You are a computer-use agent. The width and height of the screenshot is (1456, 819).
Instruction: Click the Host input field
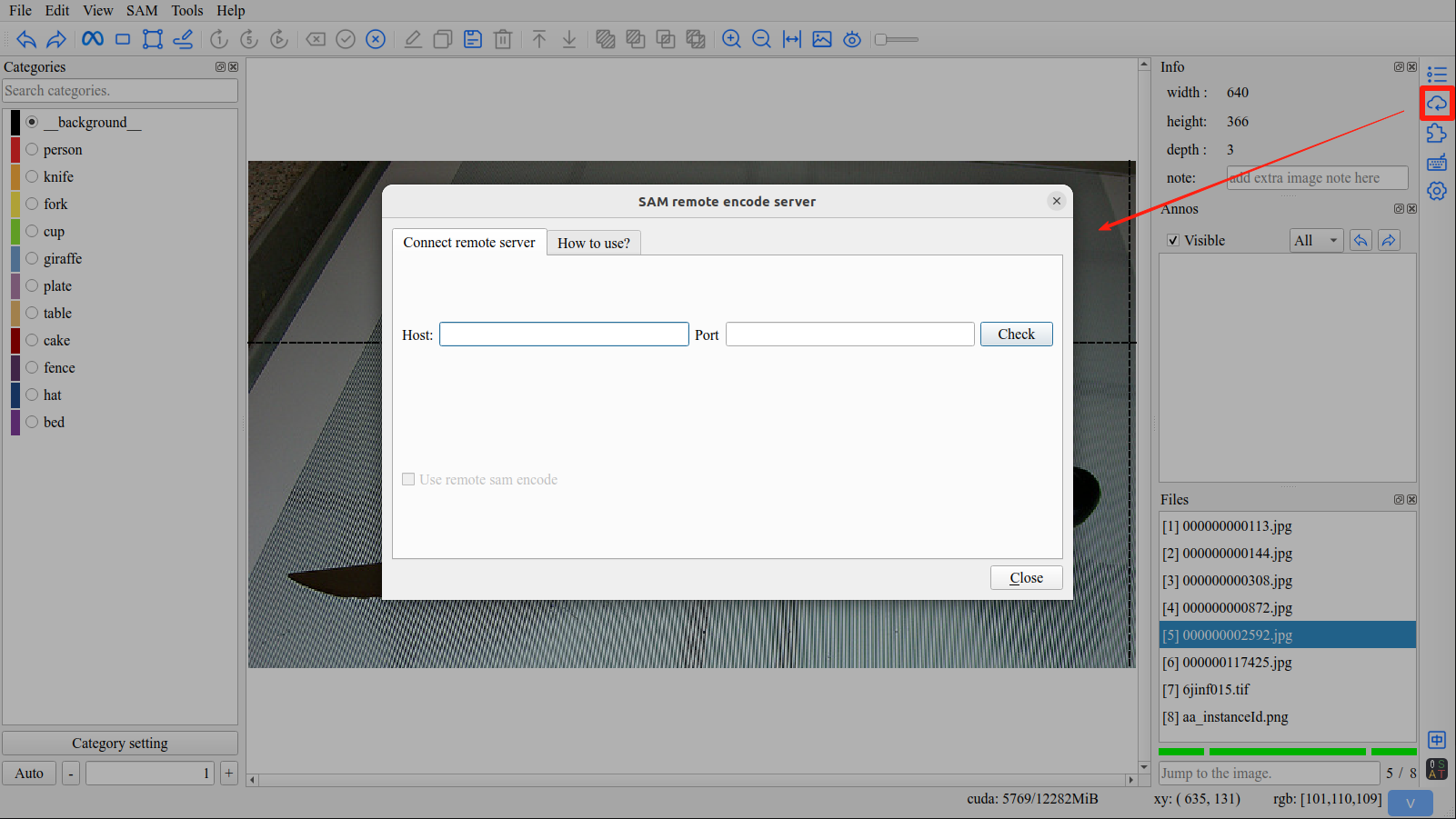pos(564,334)
